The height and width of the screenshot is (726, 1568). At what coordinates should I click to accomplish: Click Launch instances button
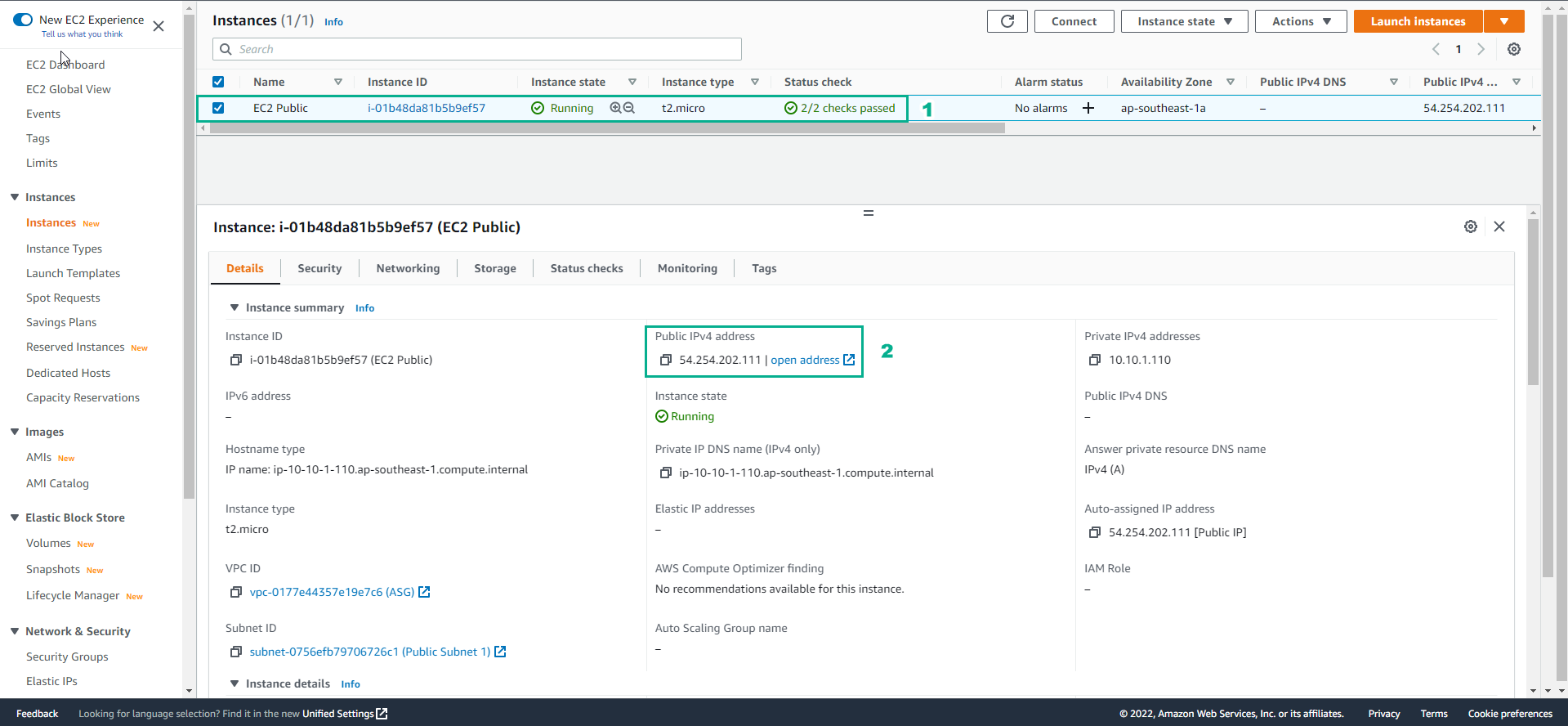click(1418, 21)
